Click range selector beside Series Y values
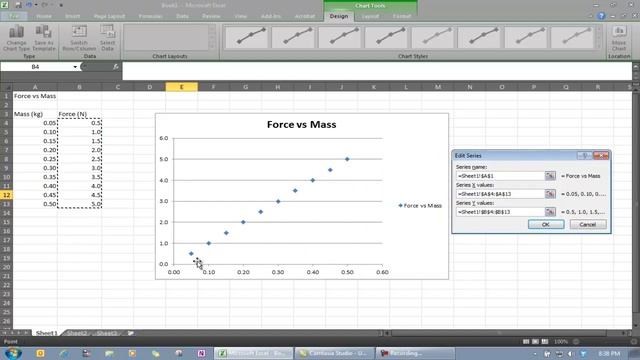This screenshot has height=360, width=640. point(550,211)
